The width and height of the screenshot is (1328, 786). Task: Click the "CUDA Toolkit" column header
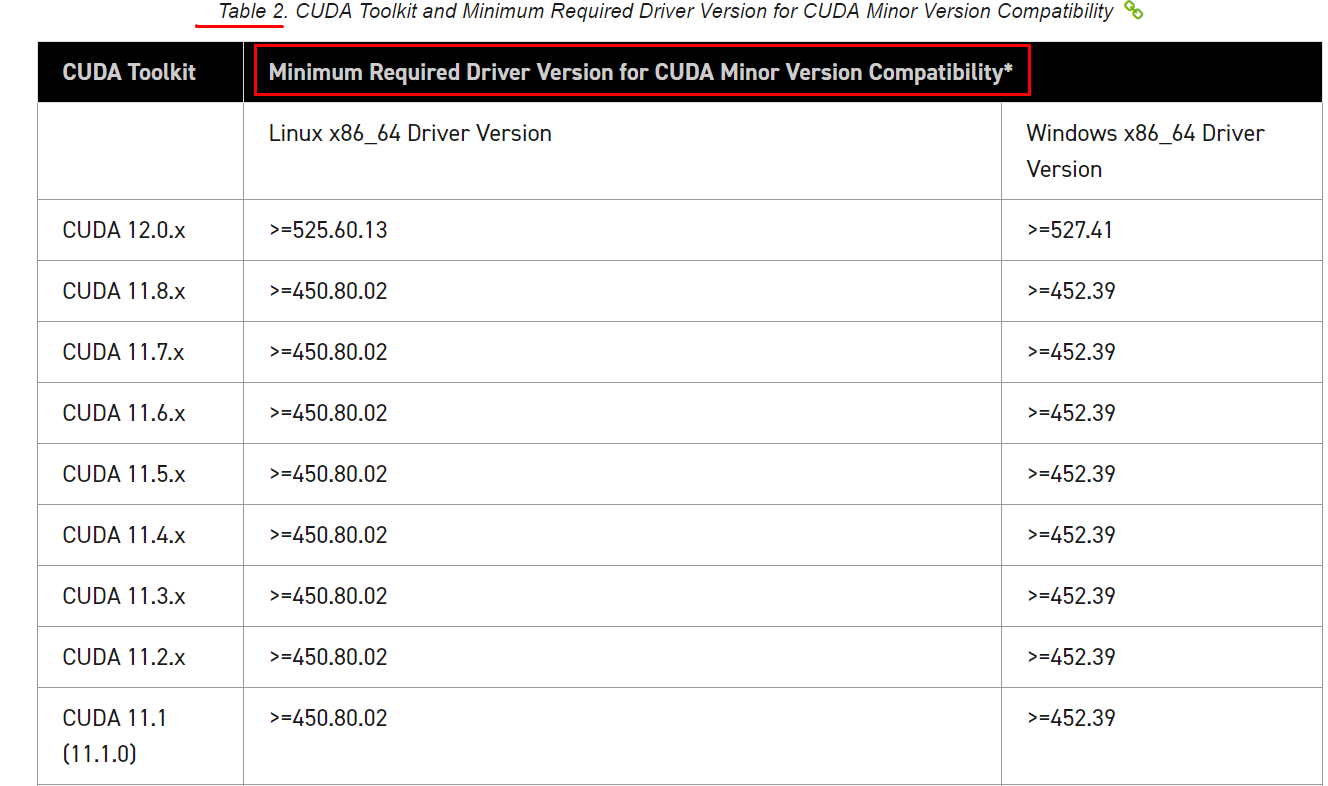(129, 72)
